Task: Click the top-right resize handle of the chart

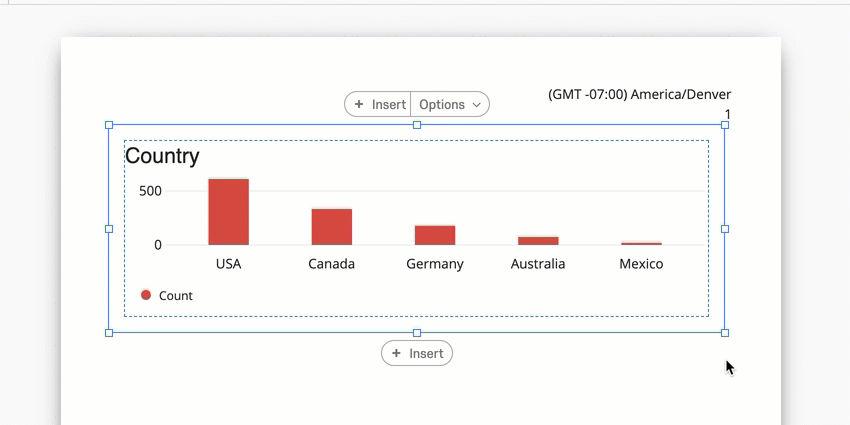Action: pos(725,125)
